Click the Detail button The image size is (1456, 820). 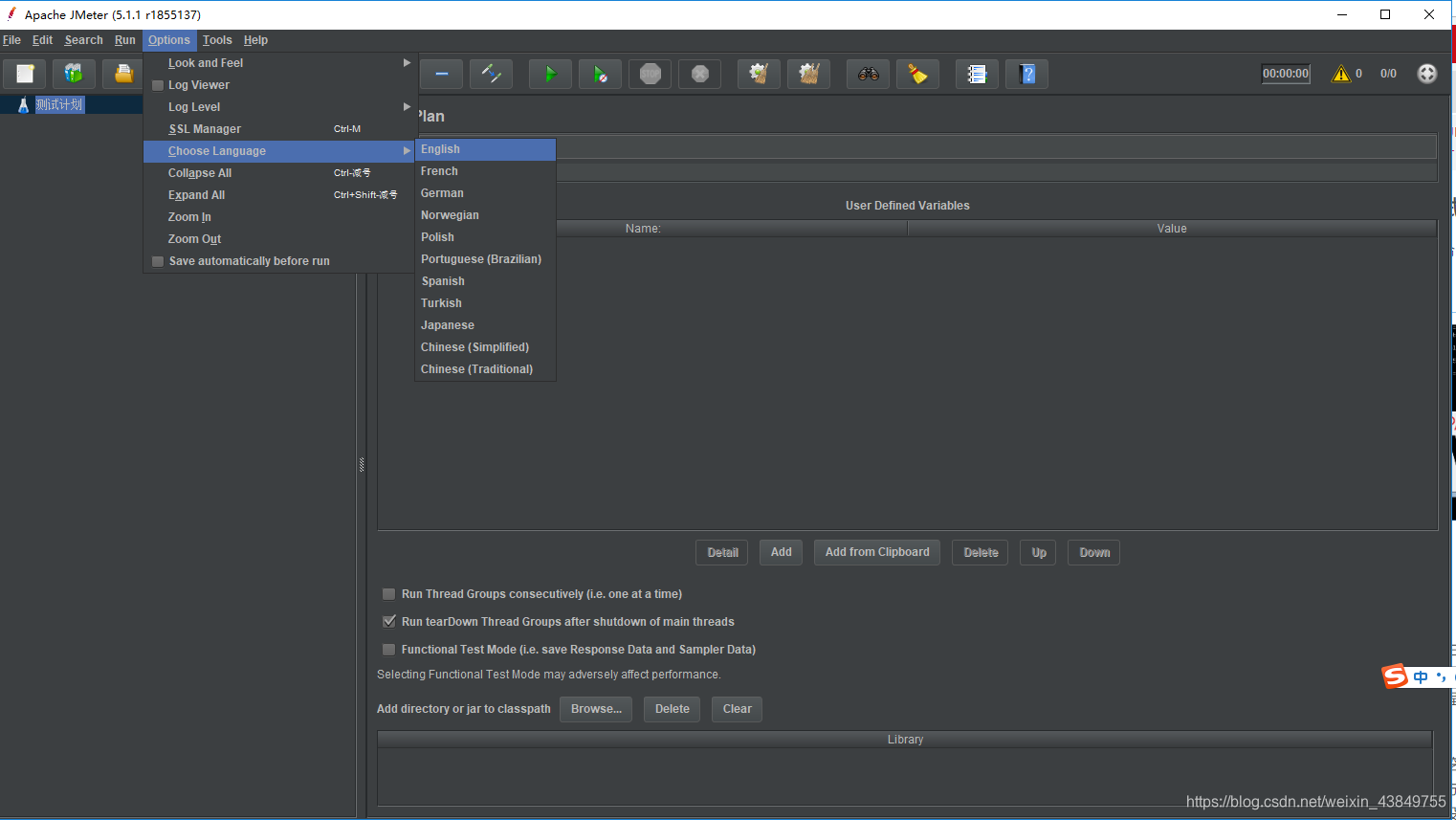[x=722, y=552]
